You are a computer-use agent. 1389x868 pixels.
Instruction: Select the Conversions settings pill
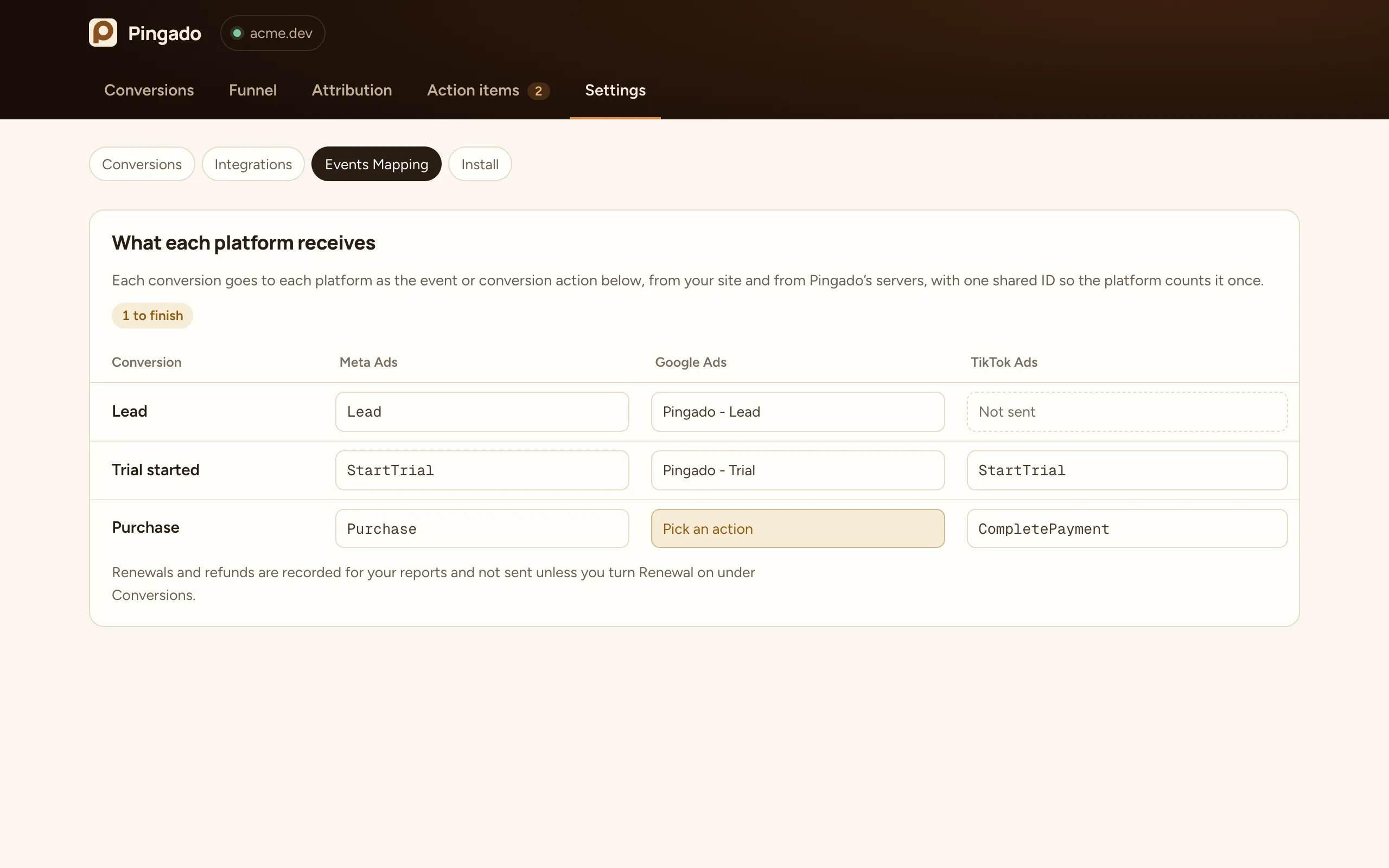point(142,164)
